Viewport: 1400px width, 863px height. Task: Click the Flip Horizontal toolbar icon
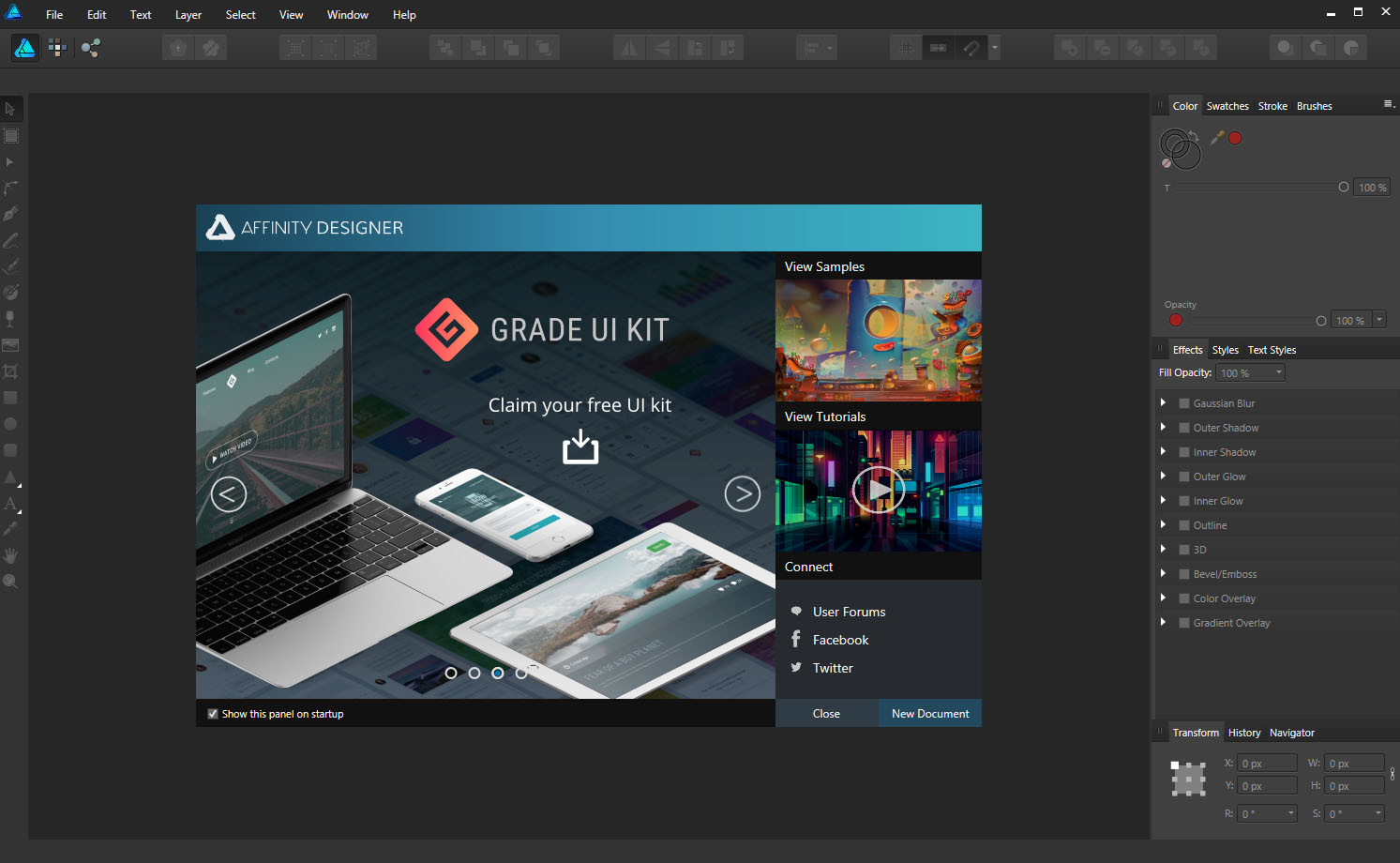pos(629,48)
